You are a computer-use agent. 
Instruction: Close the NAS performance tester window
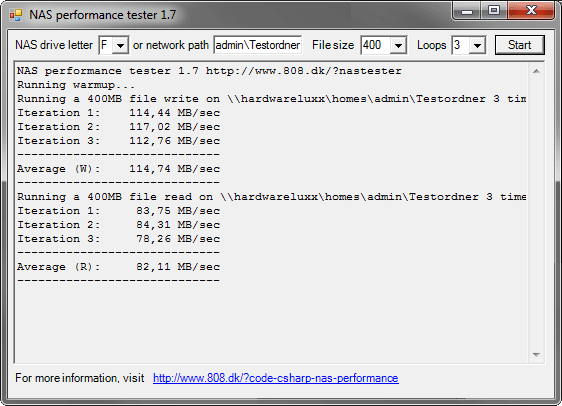[531, 11]
